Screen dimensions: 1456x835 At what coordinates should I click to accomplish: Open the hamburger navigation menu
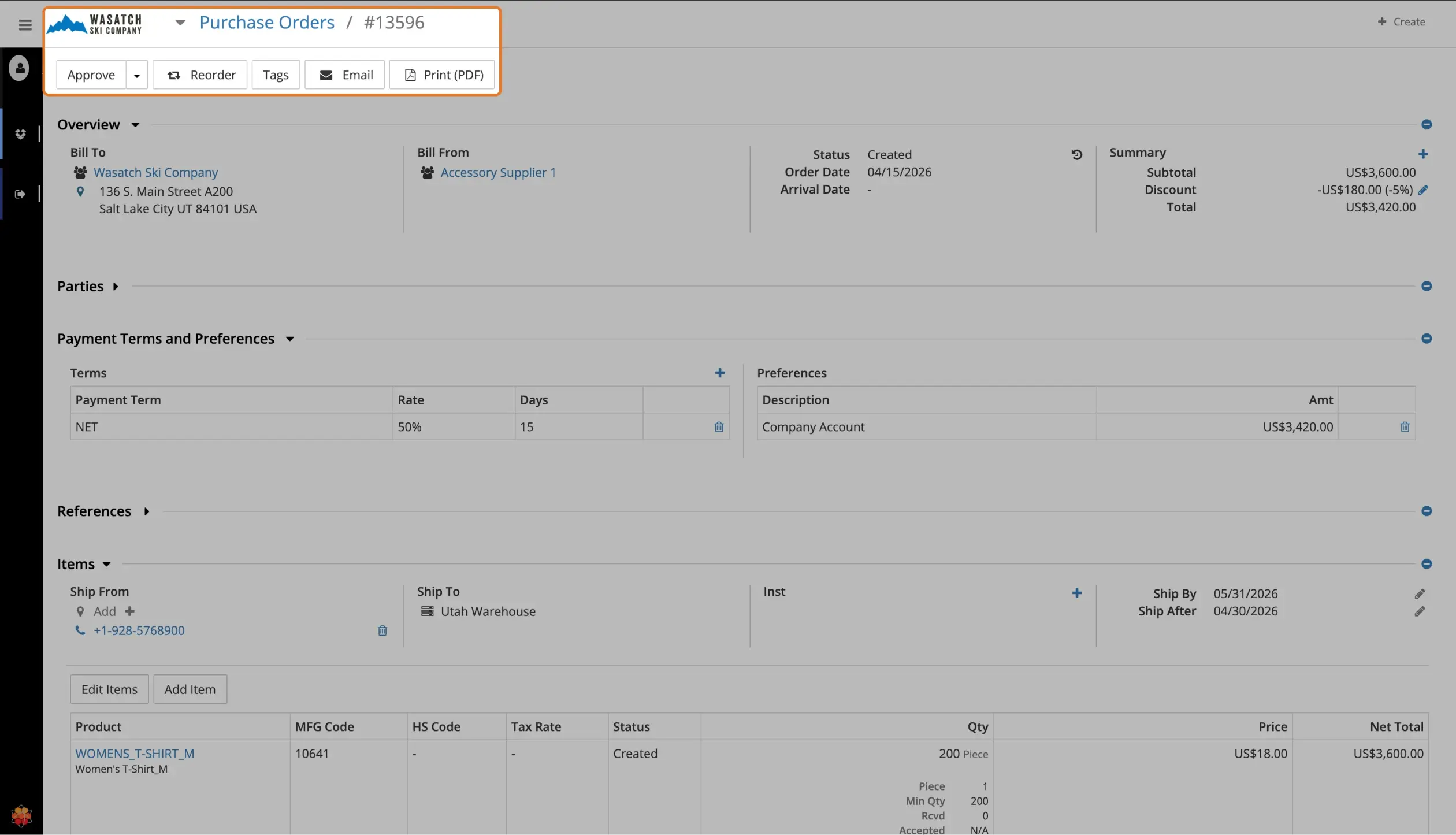[25, 24]
